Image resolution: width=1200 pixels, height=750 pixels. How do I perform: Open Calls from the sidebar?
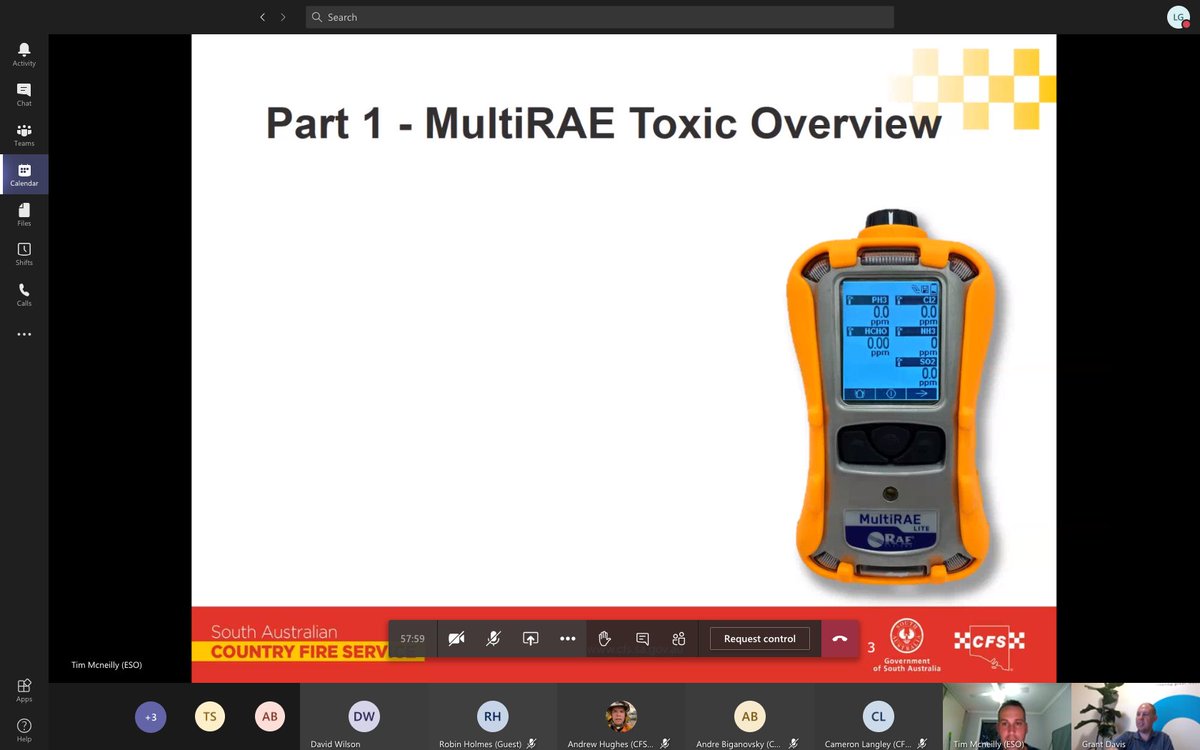24,294
